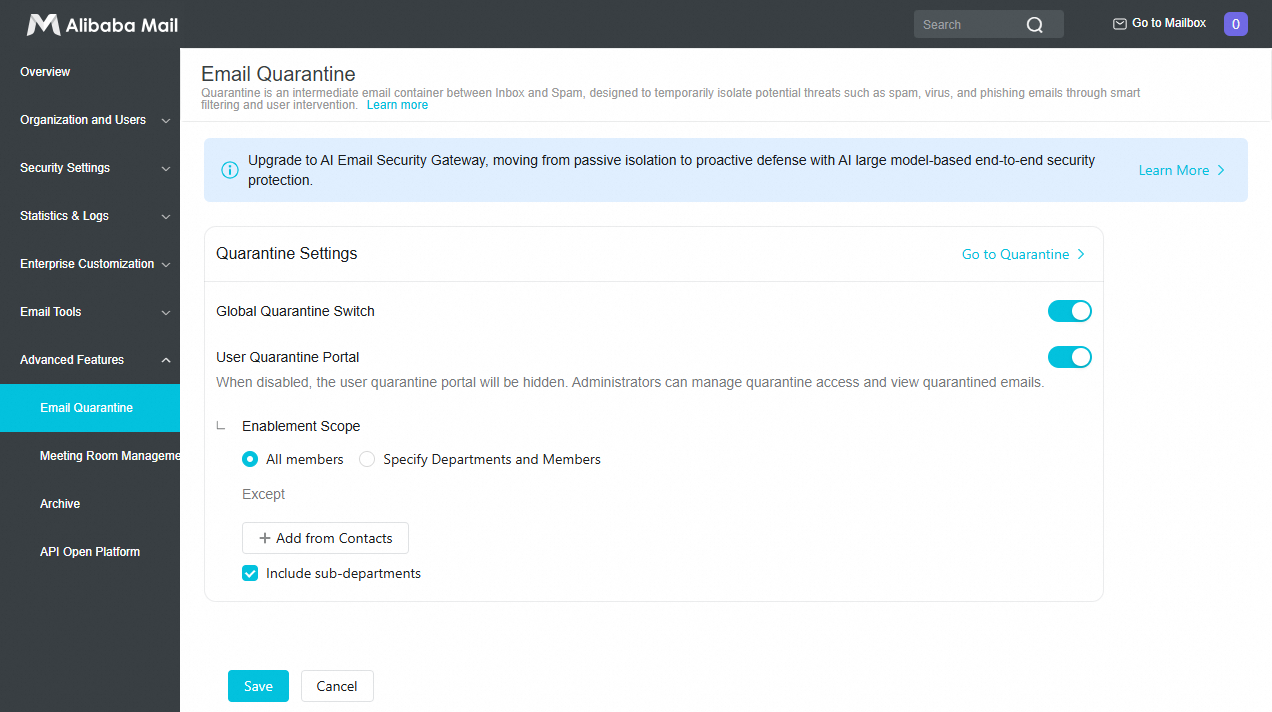Focus the Search input field
The width and height of the screenshot is (1272, 712).
970,25
